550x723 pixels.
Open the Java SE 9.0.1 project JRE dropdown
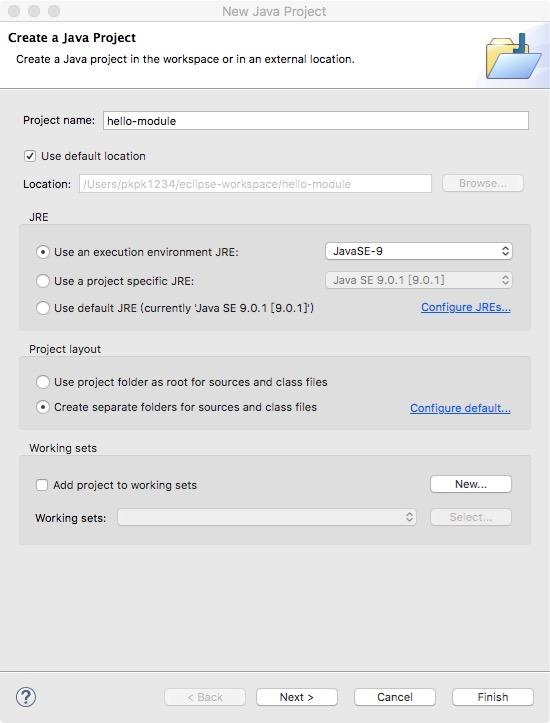[419, 280]
